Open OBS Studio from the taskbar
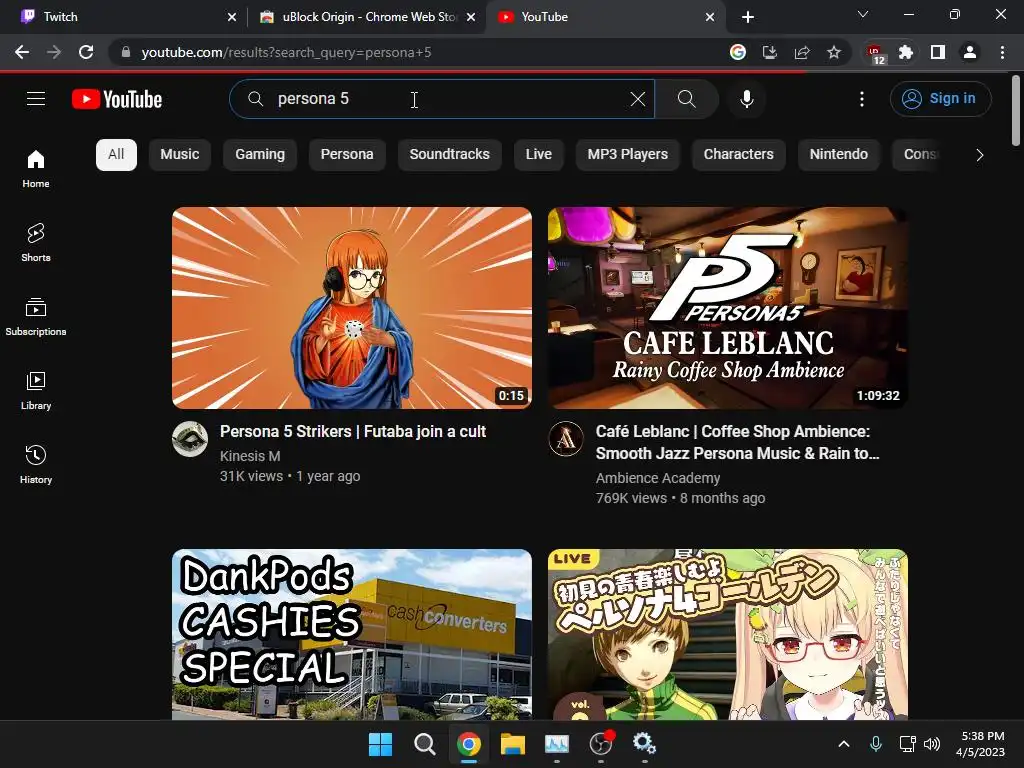 tap(601, 744)
